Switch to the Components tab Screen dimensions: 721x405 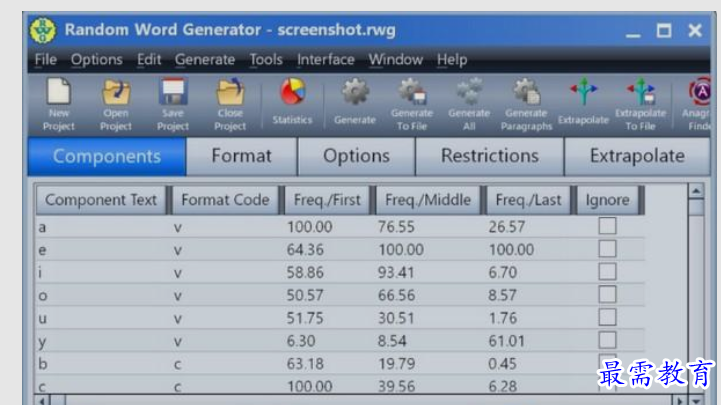[107, 157]
